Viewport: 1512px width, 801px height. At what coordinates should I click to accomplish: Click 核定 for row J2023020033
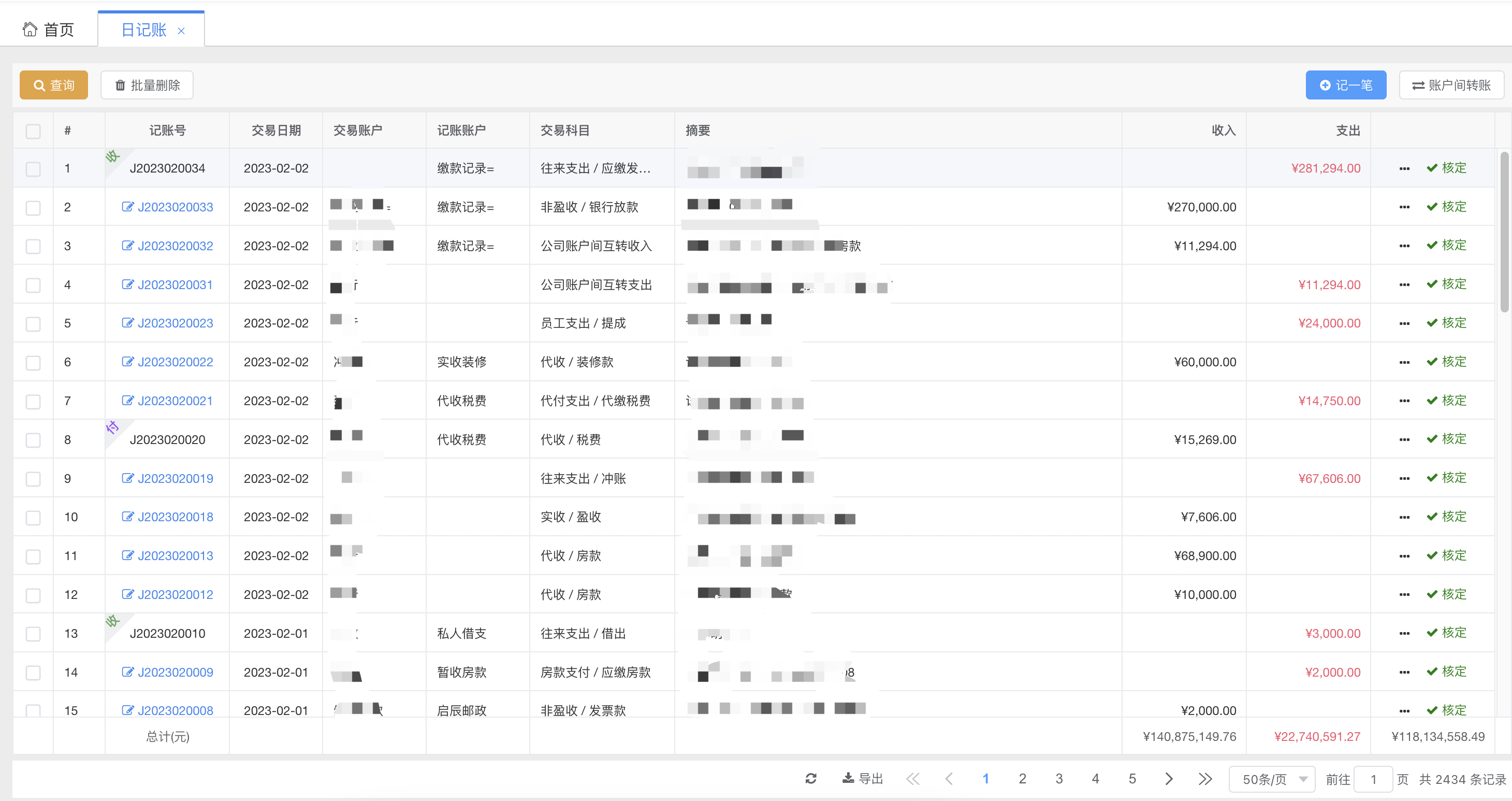point(1446,207)
